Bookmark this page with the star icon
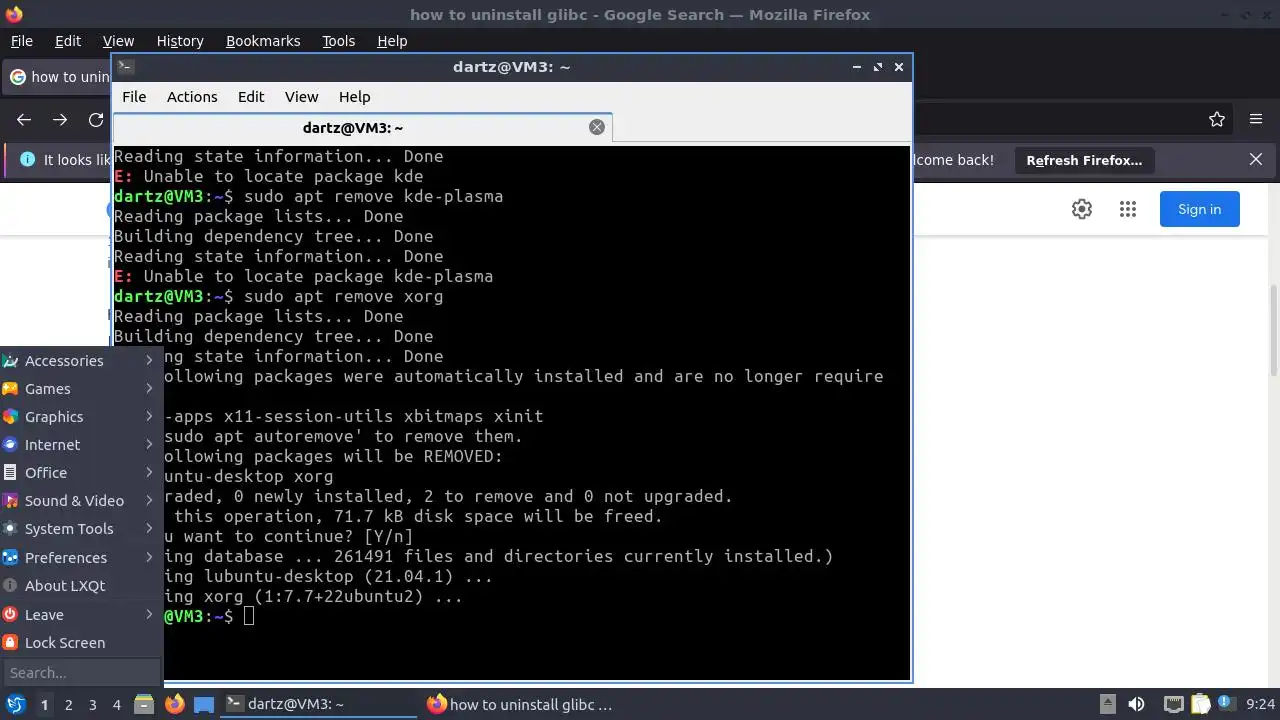The width and height of the screenshot is (1280, 720). coord(1217,120)
